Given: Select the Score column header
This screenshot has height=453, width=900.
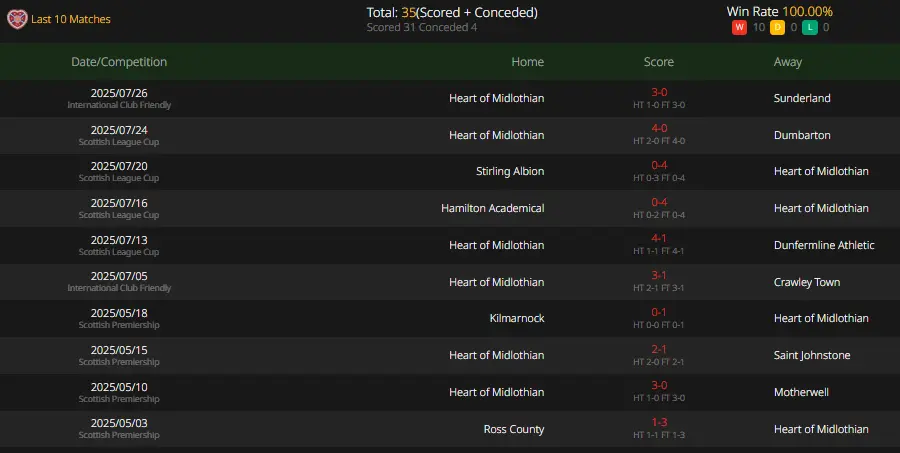Looking at the screenshot, I should [x=658, y=61].
